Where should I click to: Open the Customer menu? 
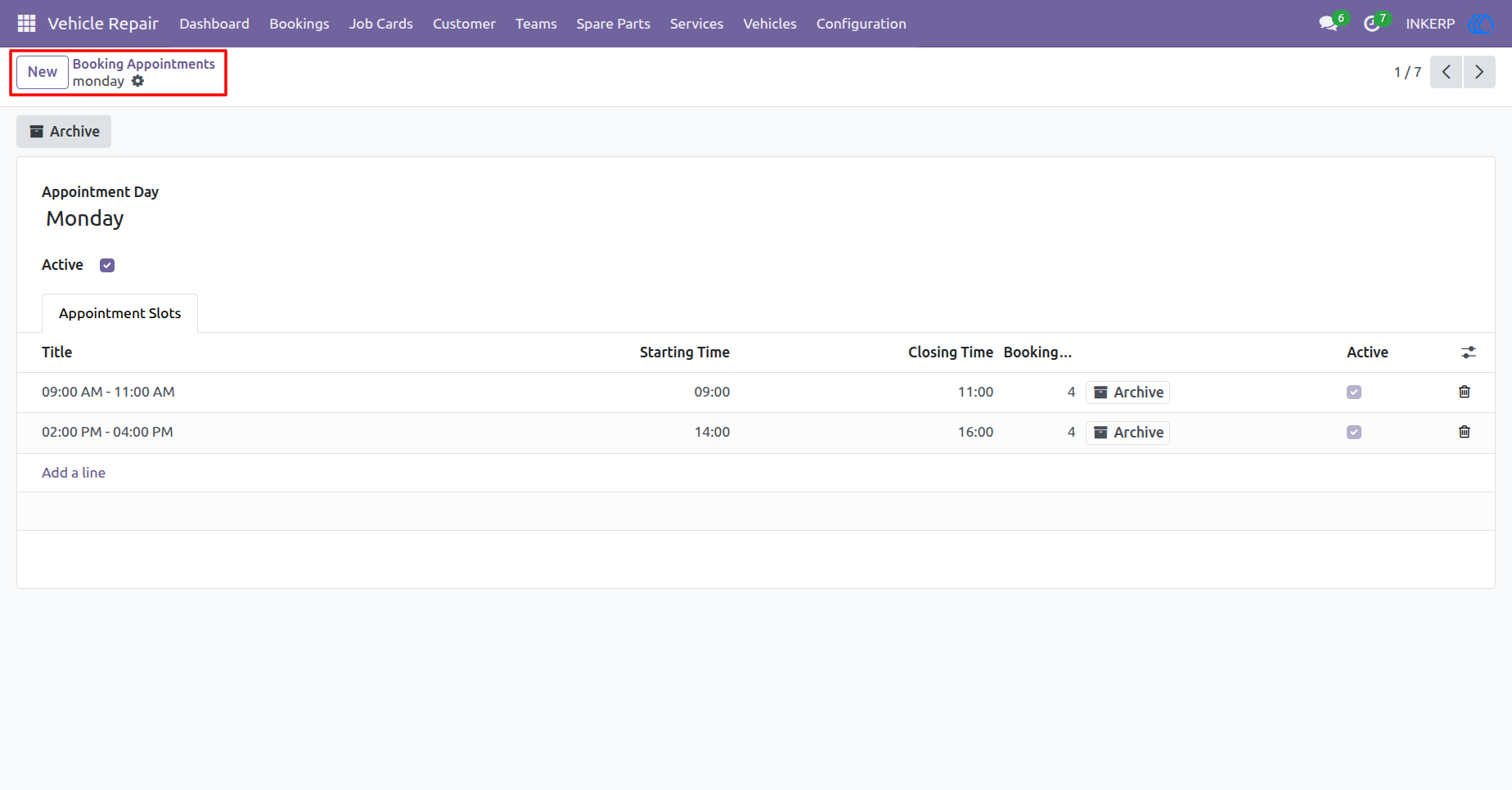(x=464, y=24)
